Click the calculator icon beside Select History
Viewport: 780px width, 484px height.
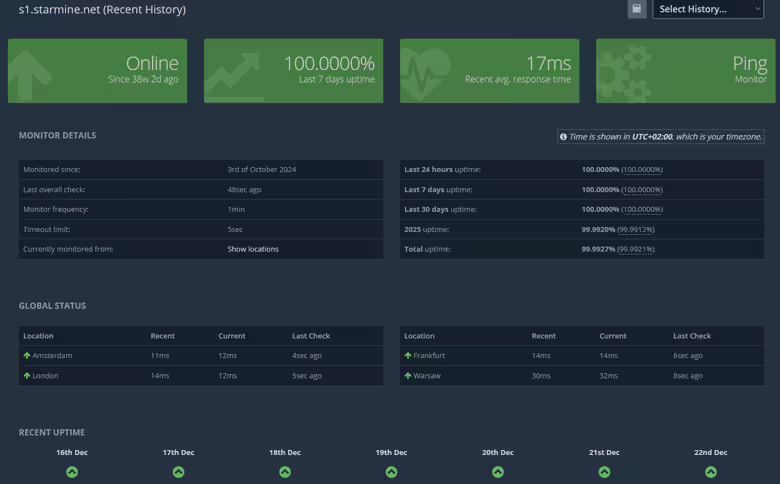[x=637, y=9]
